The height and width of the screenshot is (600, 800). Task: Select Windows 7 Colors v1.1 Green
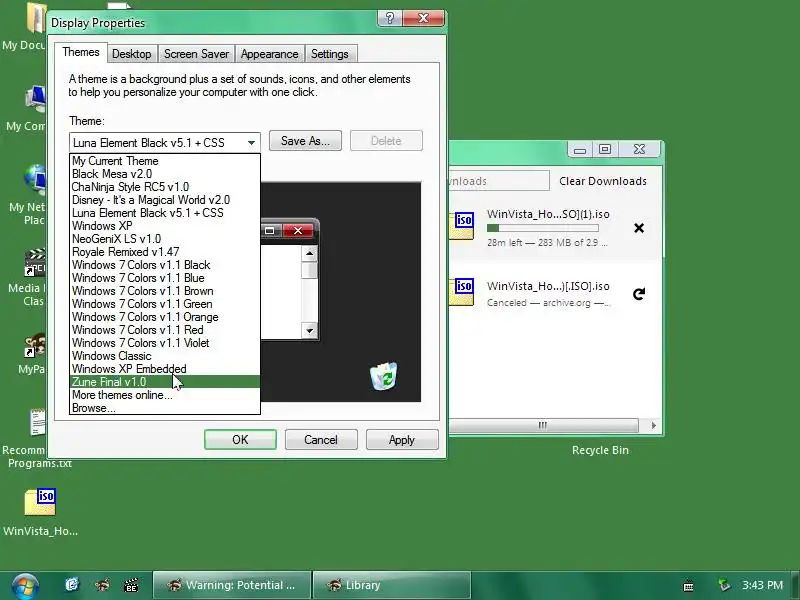coord(165,304)
